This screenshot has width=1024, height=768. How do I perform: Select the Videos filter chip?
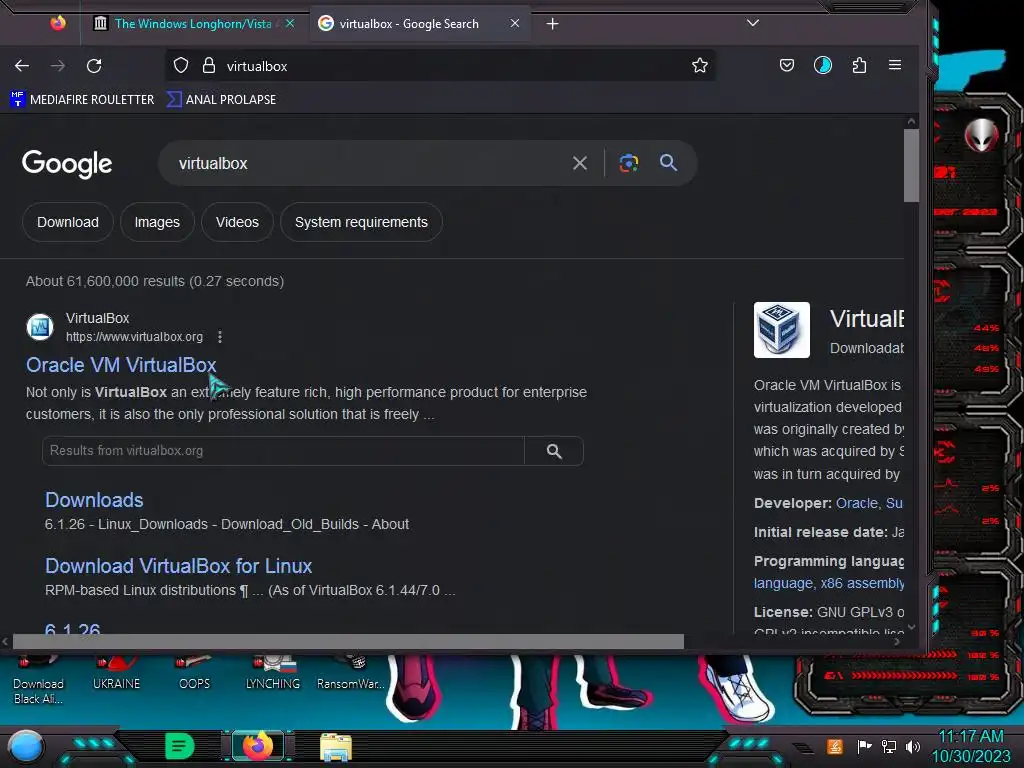point(237,222)
